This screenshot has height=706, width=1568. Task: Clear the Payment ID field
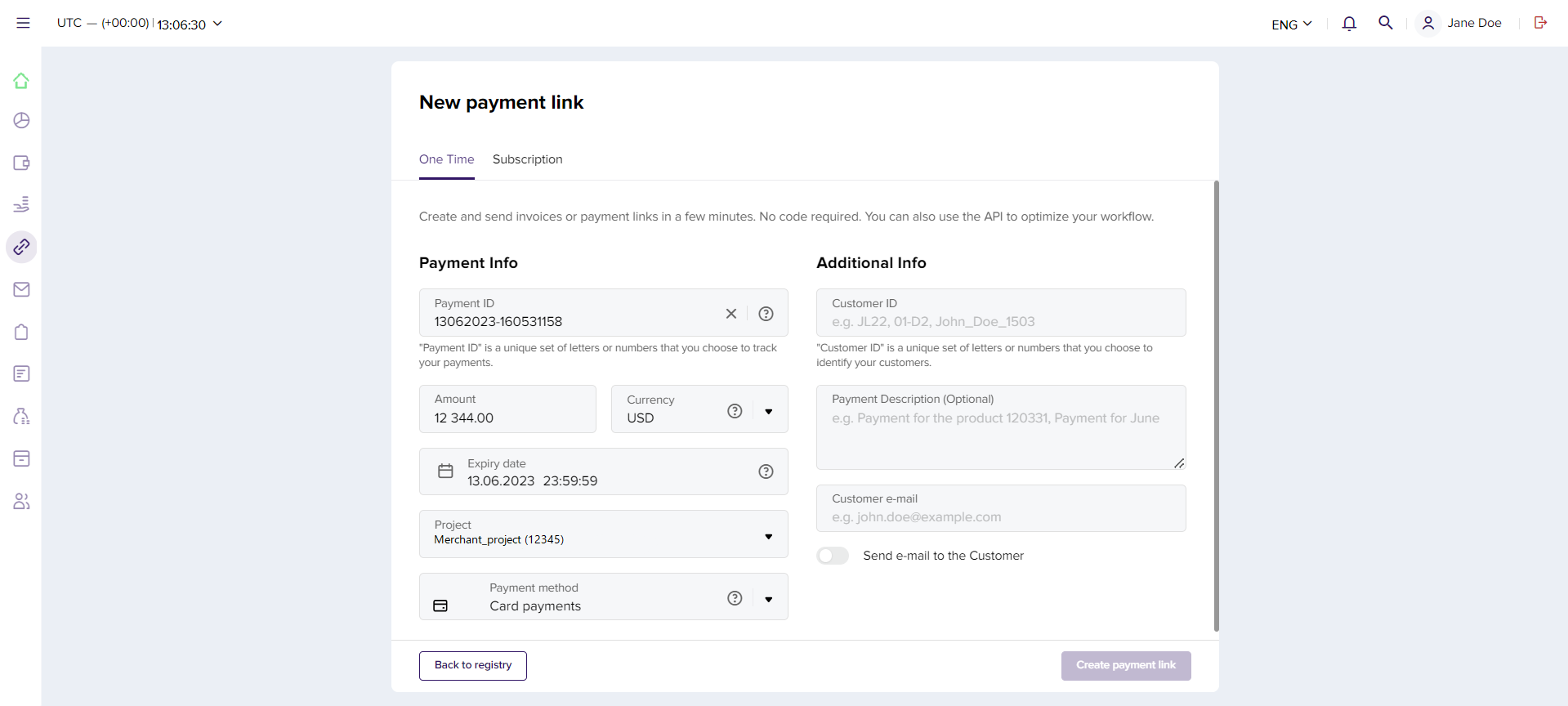(x=731, y=314)
